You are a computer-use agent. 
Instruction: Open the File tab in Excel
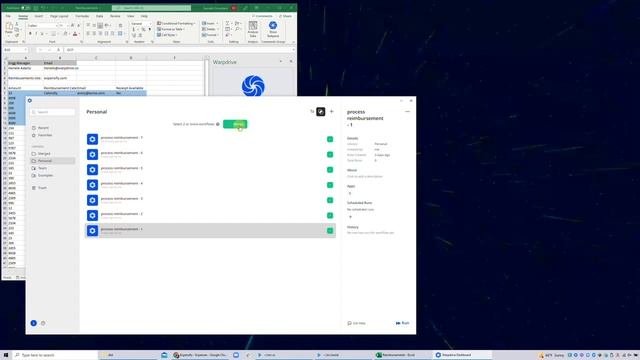pyautogui.click(x=8, y=16)
